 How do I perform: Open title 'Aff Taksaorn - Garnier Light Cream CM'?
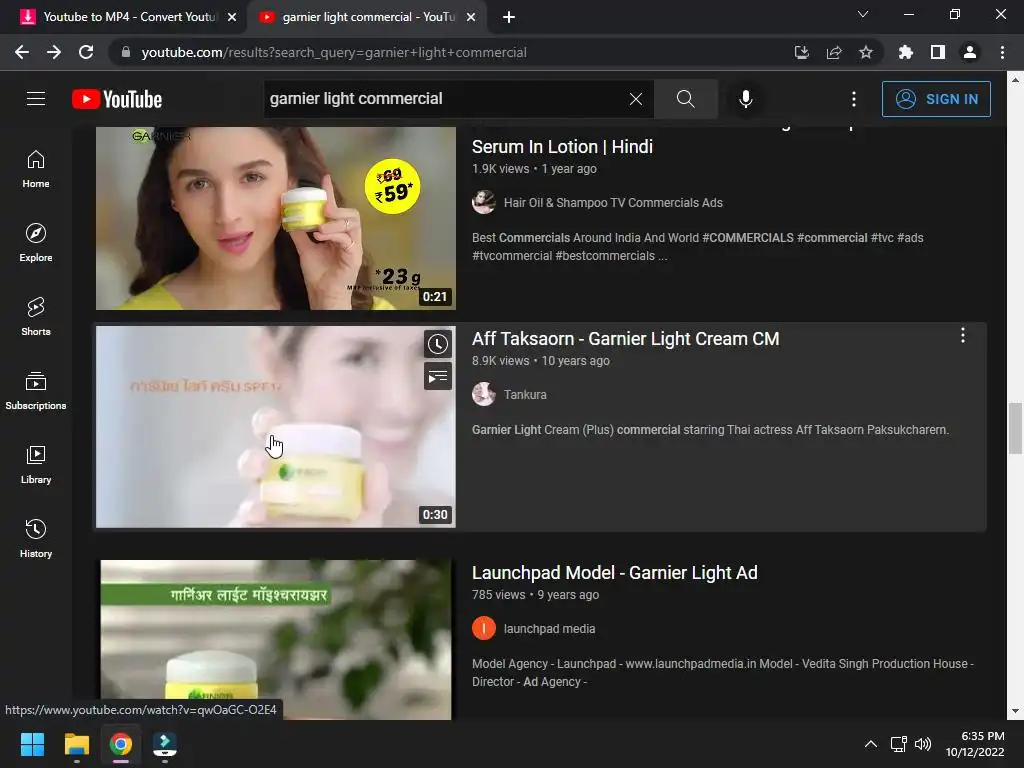[626, 339]
